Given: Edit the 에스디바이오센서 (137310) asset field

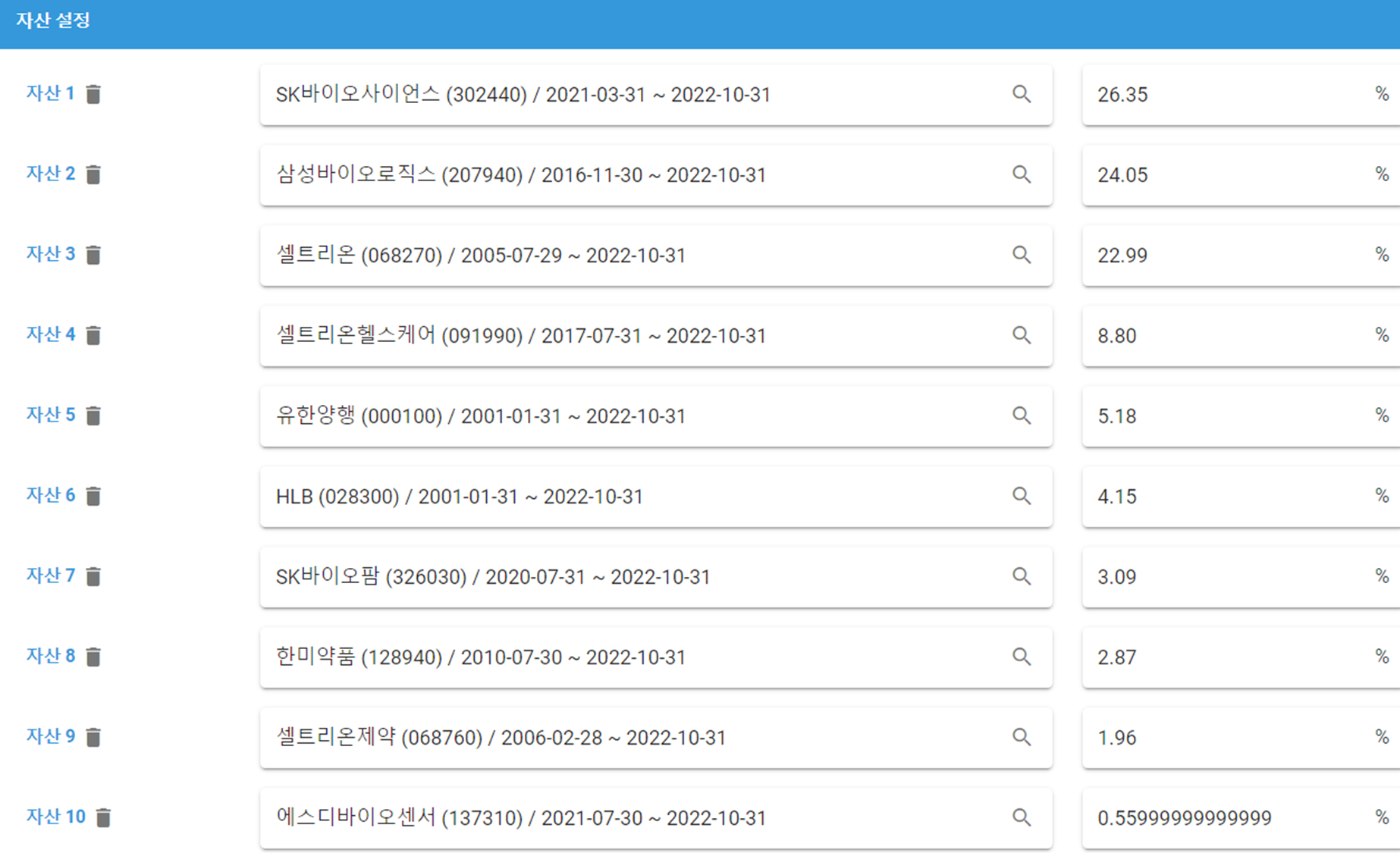Looking at the screenshot, I should [x=656, y=818].
